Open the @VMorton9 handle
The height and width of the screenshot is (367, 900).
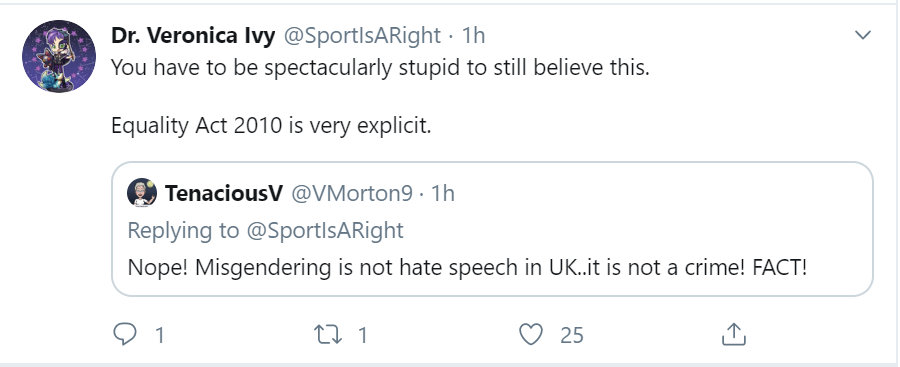tap(352, 194)
